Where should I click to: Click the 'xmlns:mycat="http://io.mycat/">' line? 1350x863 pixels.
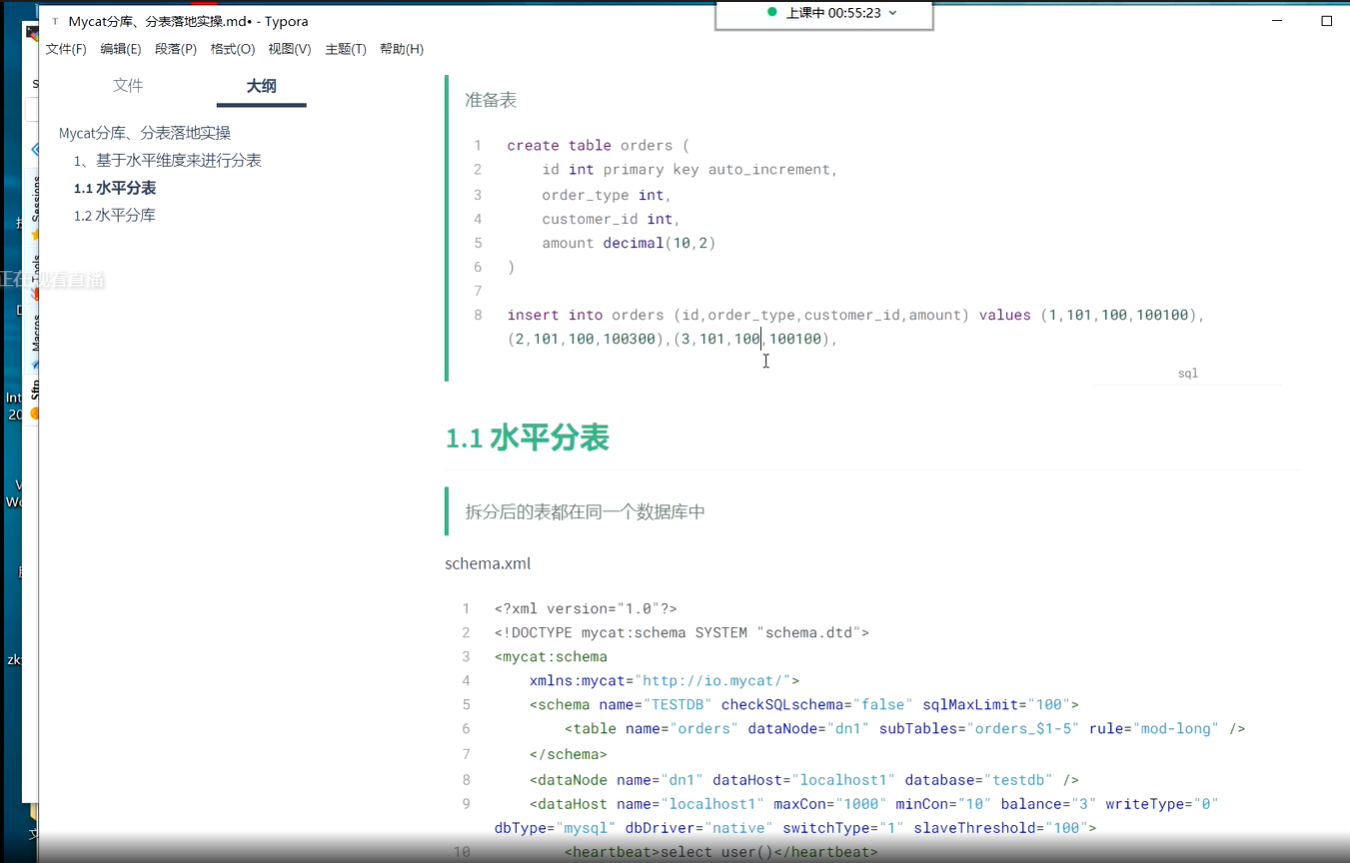664,681
